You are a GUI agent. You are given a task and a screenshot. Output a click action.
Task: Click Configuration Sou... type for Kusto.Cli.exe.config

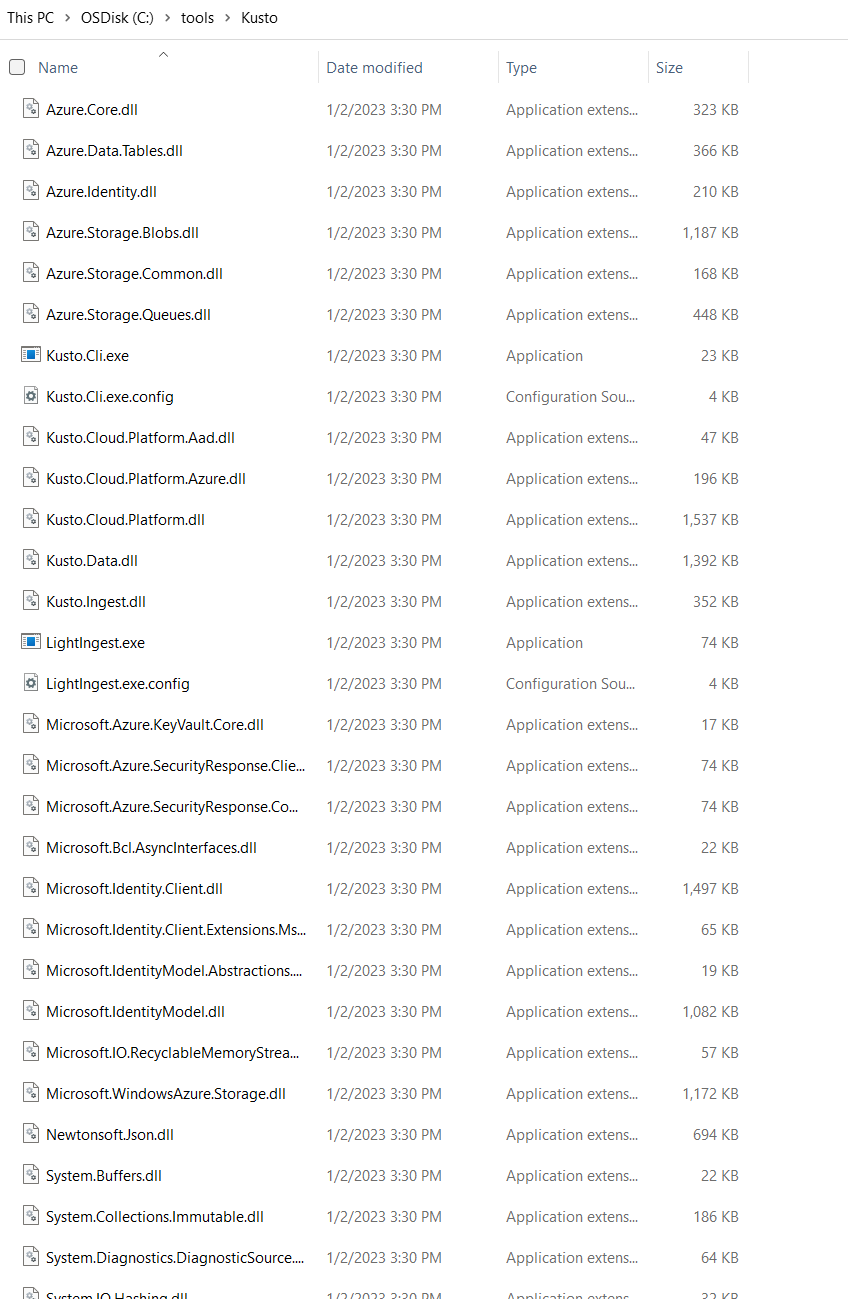(571, 397)
